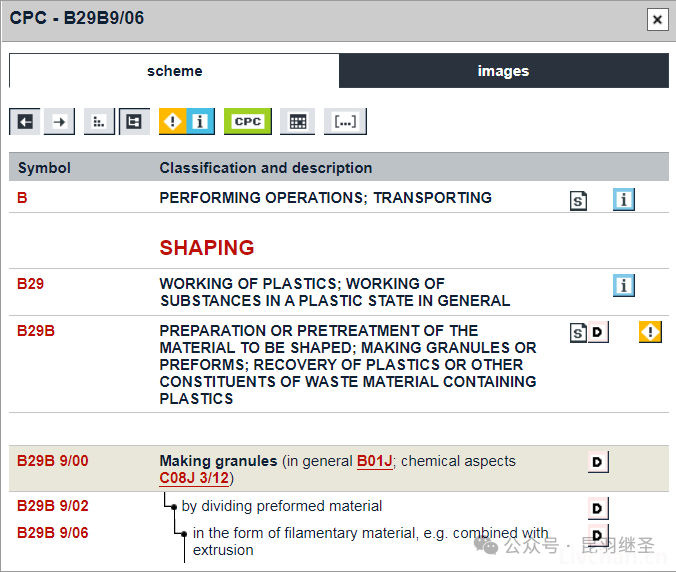Open the S icon in B29B row

[x=578, y=332]
